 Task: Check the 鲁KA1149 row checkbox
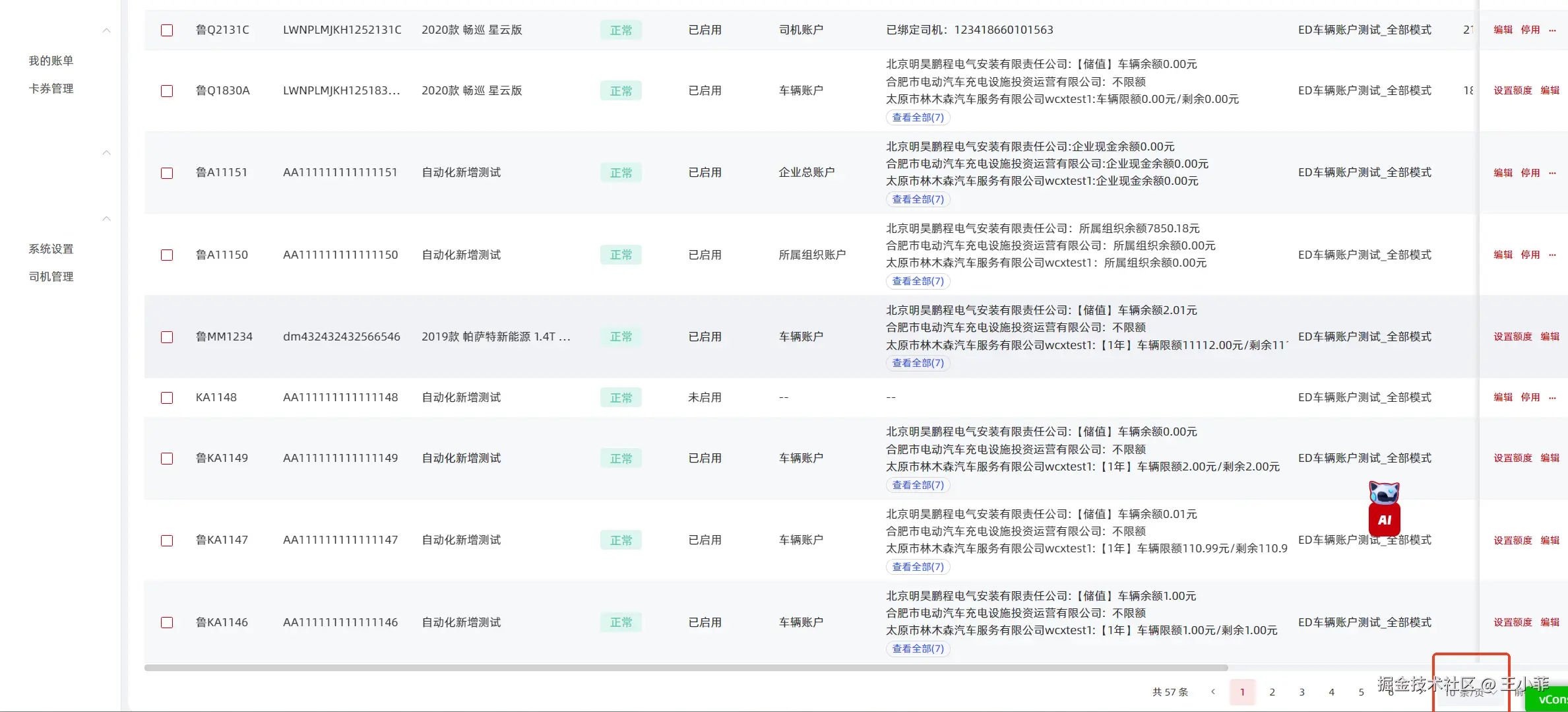pyautogui.click(x=167, y=459)
